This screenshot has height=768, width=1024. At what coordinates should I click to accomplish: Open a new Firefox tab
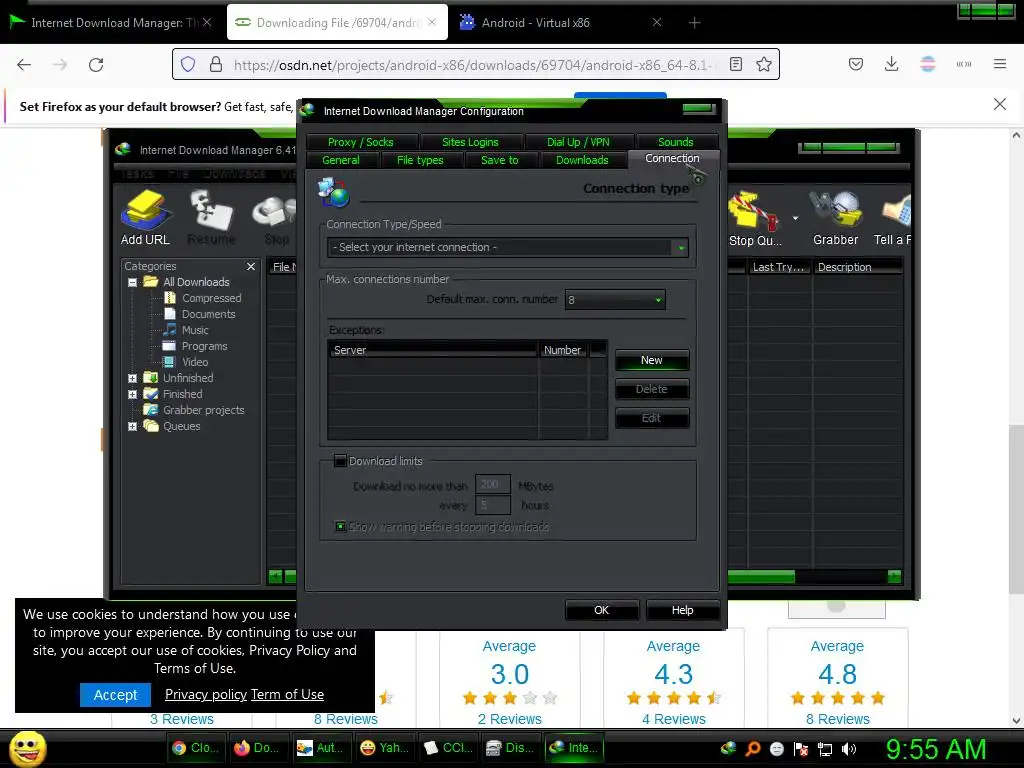click(x=694, y=23)
